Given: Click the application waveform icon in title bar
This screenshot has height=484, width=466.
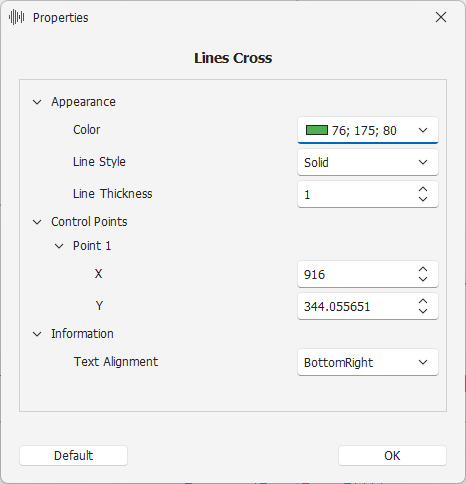Looking at the screenshot, I should pos(16,17).
